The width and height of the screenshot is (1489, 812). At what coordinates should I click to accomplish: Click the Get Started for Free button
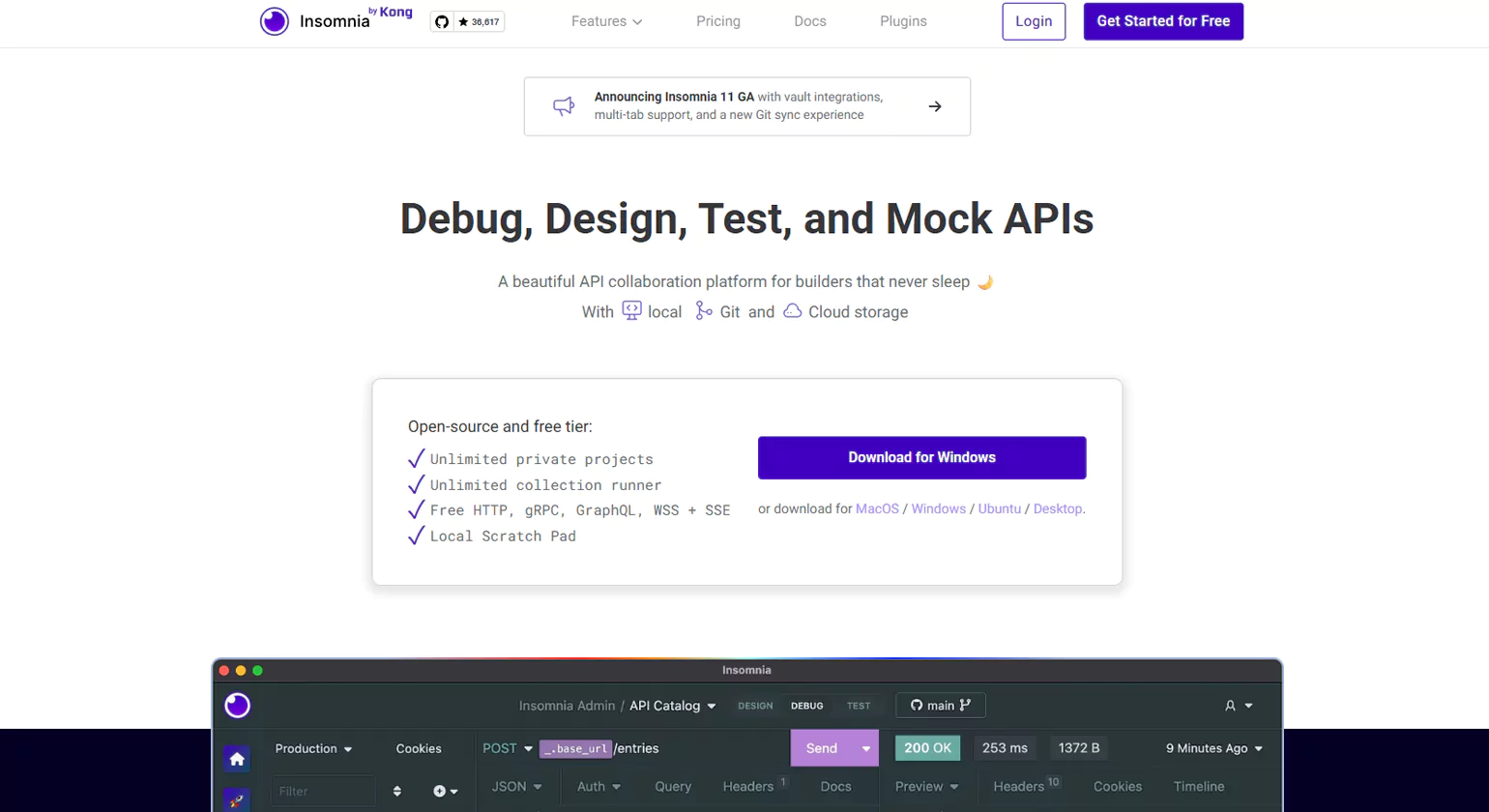tap(1163, 21)
